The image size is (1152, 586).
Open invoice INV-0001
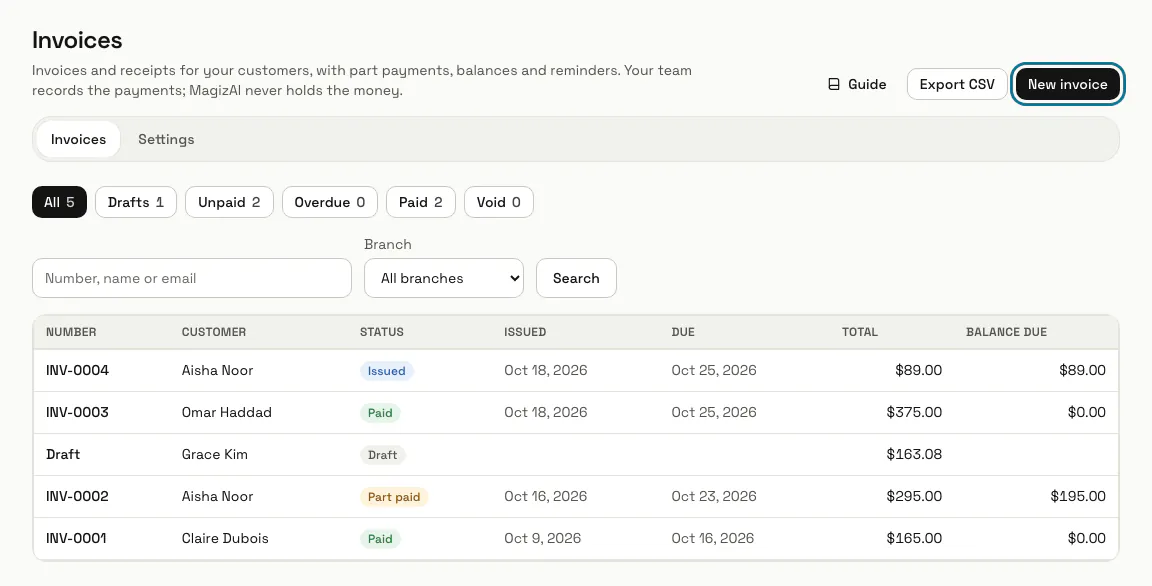(x=76, y=538)
